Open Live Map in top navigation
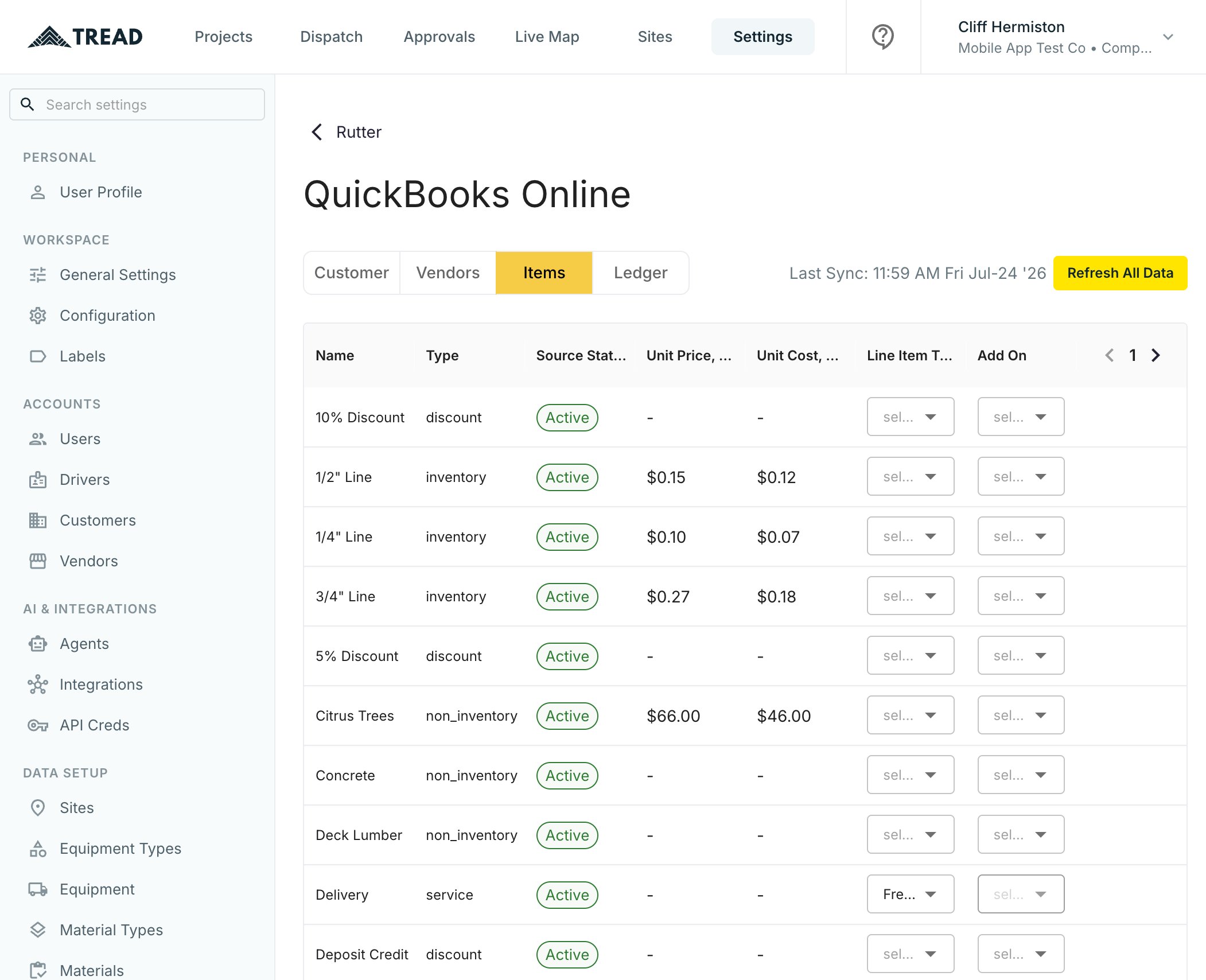 [x=547, y=37]
